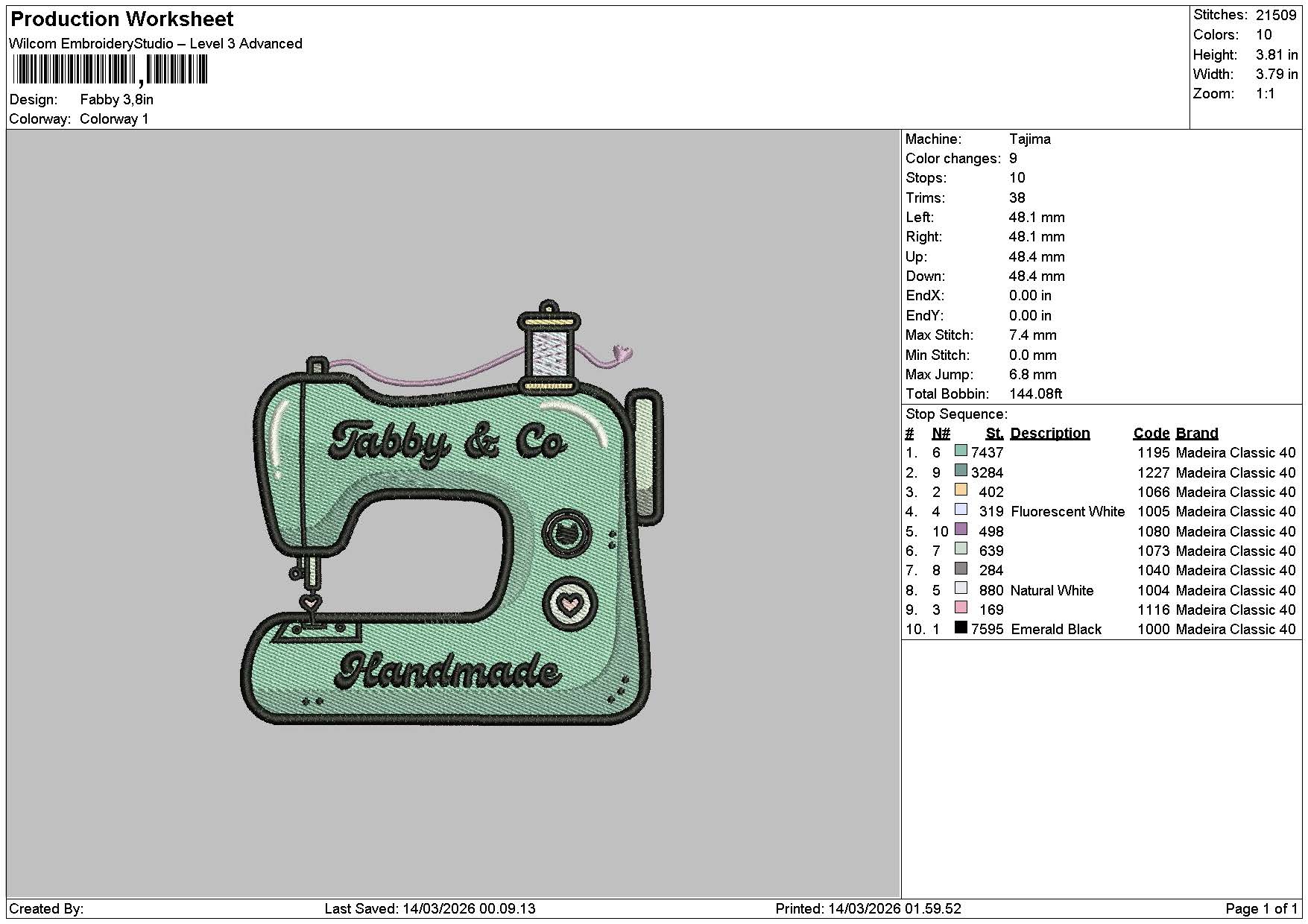Click the Total Bobbin value "144.08ft"

(1036, 393)
